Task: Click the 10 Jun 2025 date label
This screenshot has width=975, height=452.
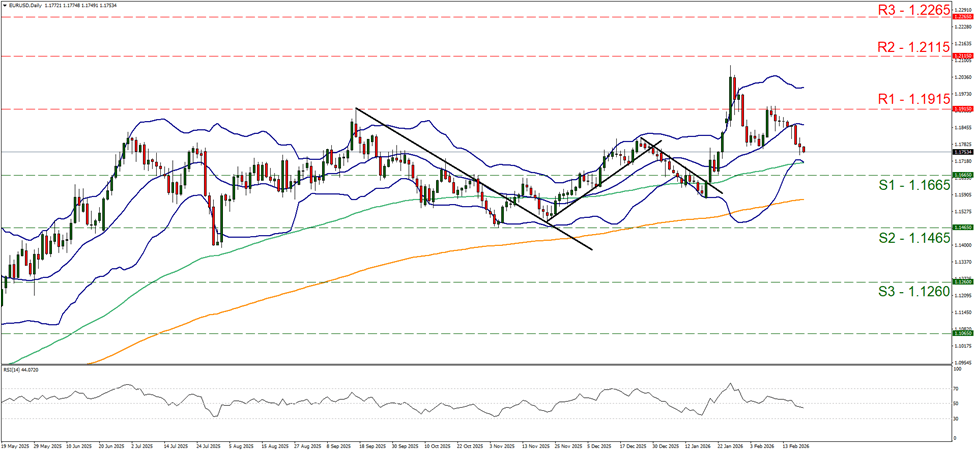Action: pyautogui.click(x=78, y=446)
